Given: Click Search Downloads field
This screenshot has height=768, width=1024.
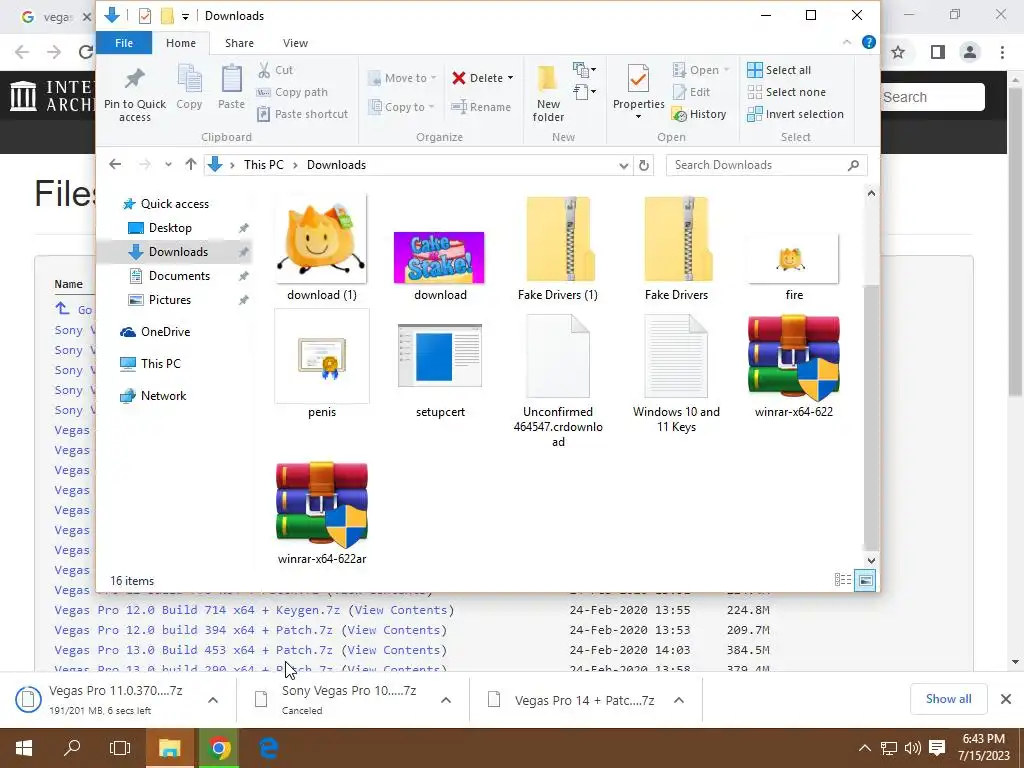Looking at the screenshot, I should pyautogui.click(x=766, y=165).
